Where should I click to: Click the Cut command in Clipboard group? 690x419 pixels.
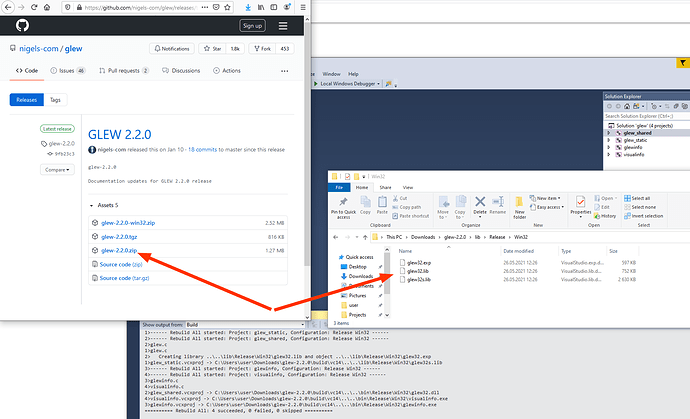400,198
